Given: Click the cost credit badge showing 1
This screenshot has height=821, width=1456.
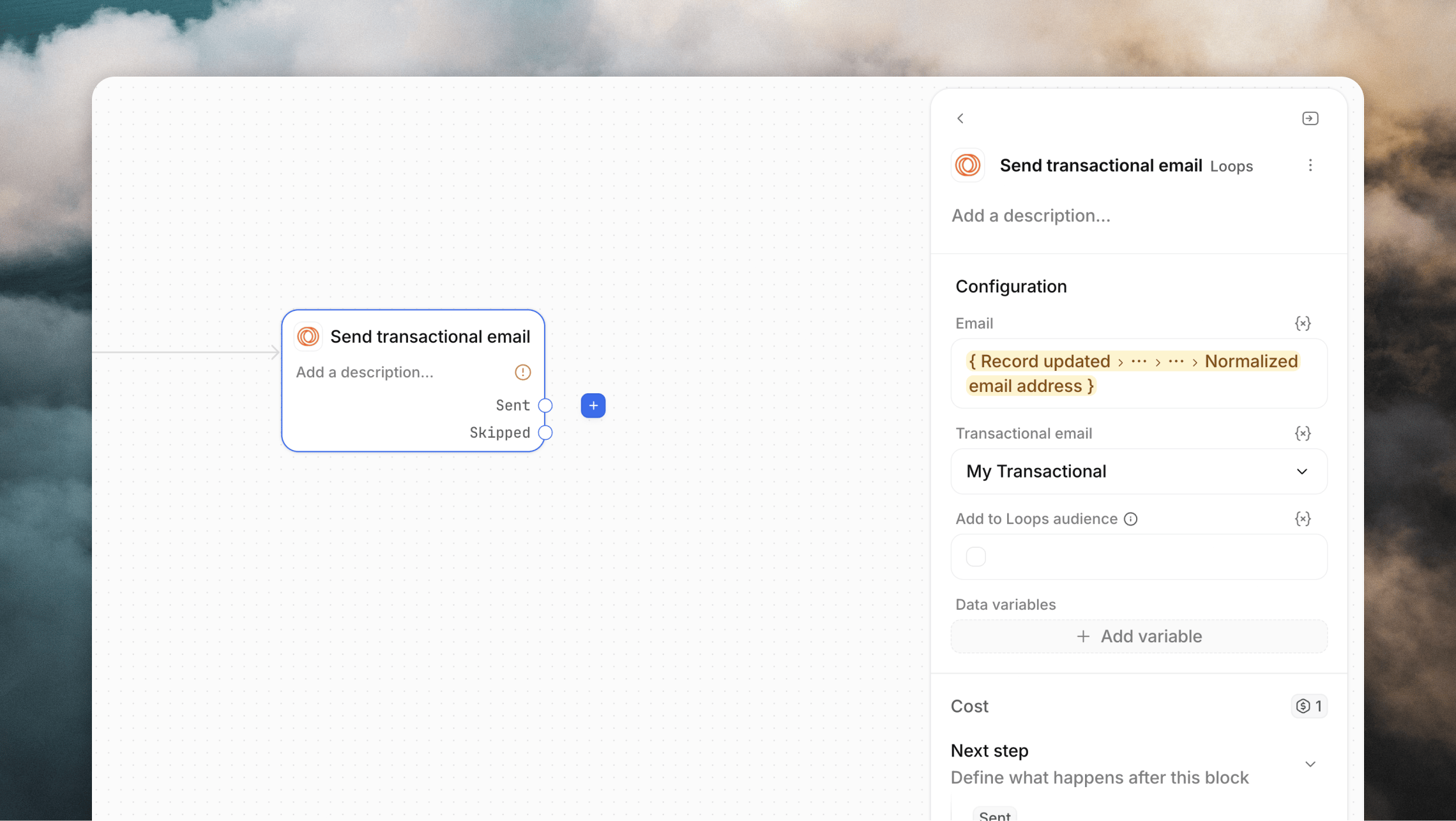Looking at the screenshot, I should (x=1309, y=706).
